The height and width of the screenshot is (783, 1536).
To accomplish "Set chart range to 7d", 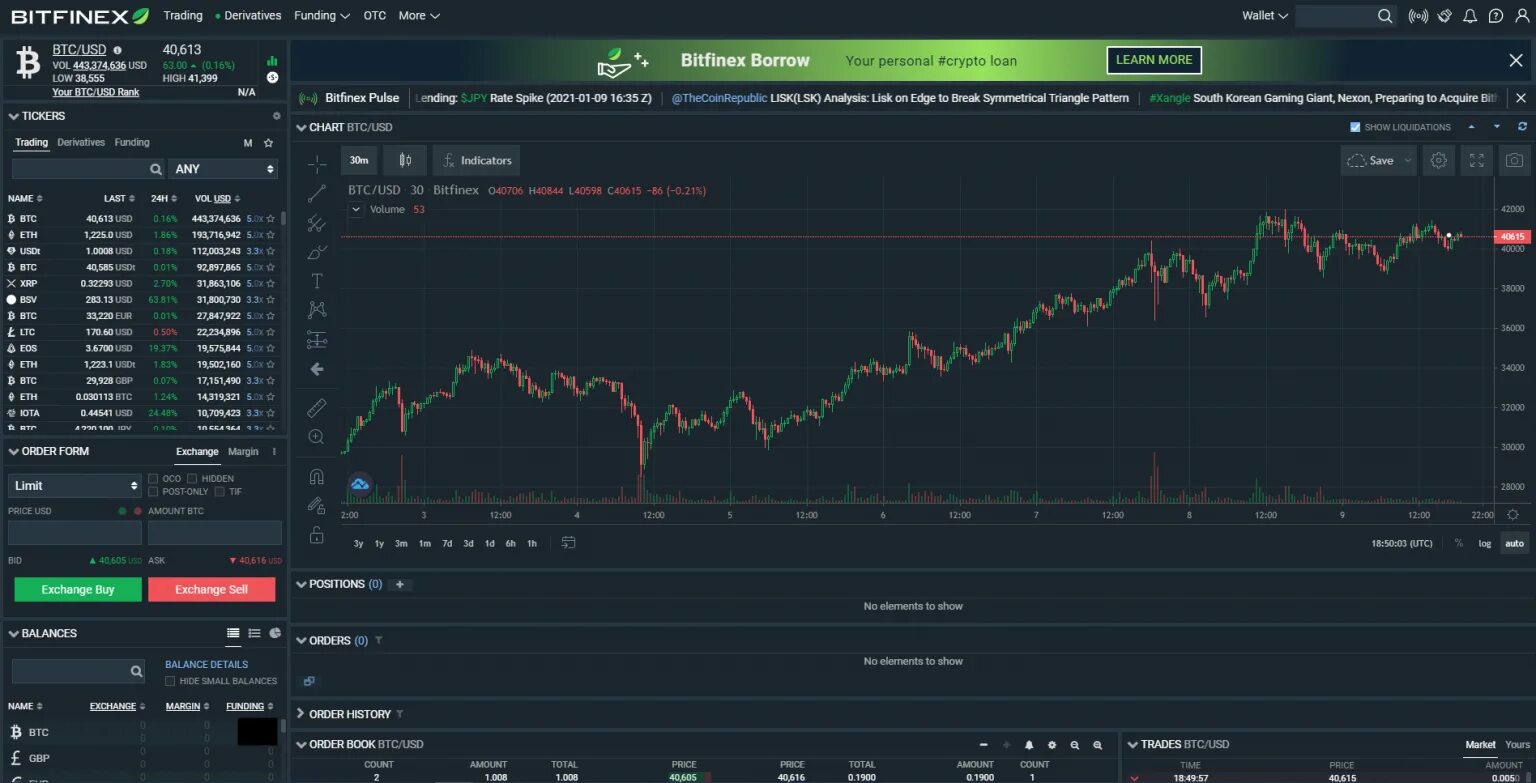I will pyautogui.click(x=447, y=543).
